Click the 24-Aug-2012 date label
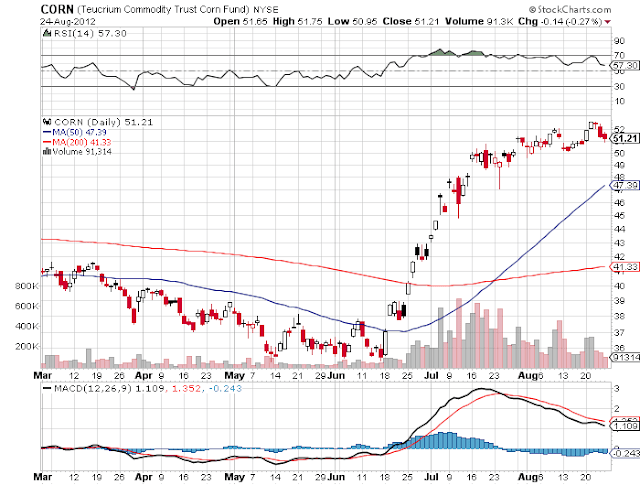Image resolution: width=640 pixels, height=485 pixels. [x=68, y=22]
